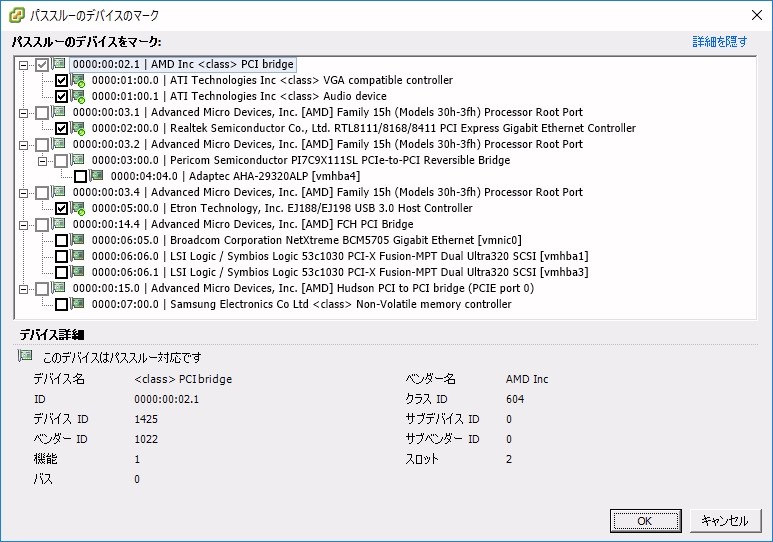Click the class ID value 604
Viewport: 773px width, 542px height.
(x=515, y=399)
